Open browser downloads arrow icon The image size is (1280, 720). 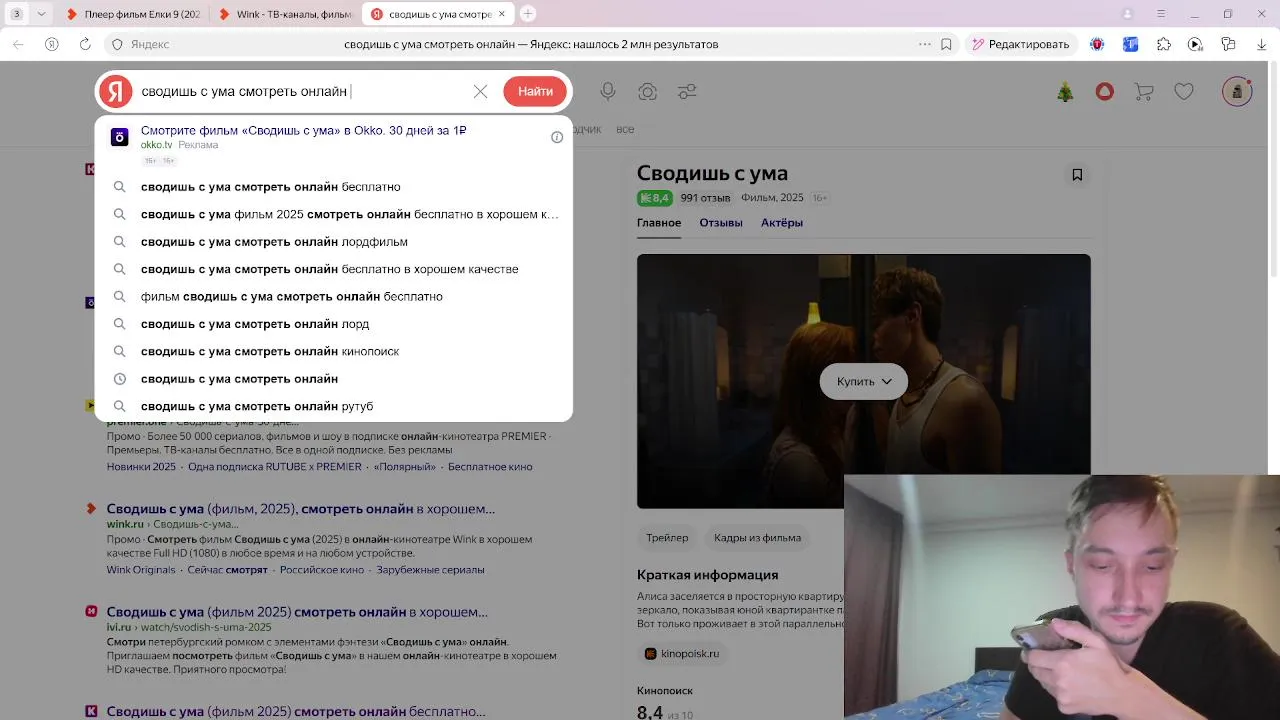(1261, 44)
